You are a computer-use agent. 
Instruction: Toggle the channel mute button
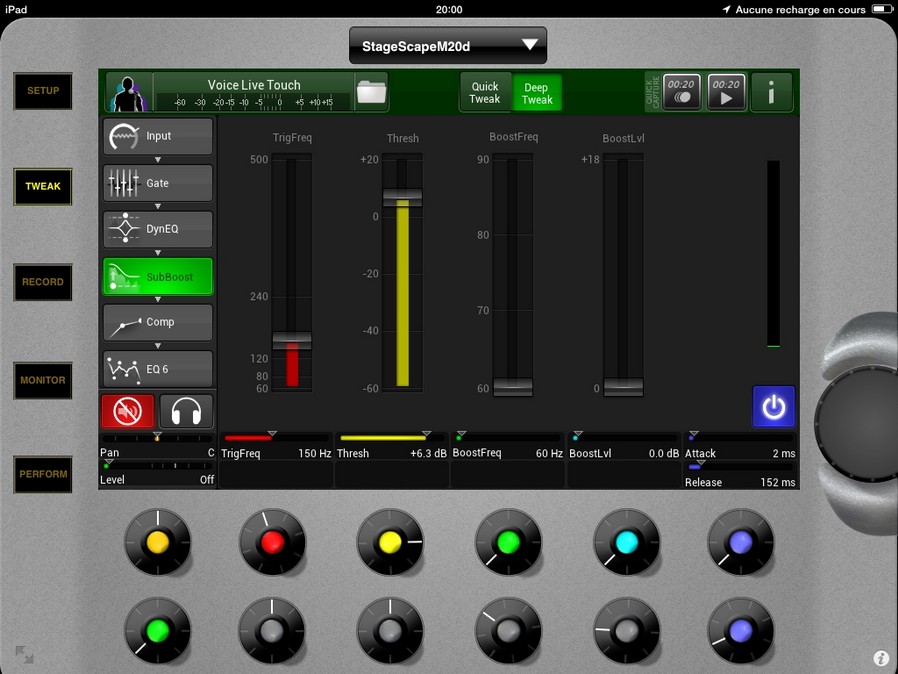(x=128, y=411)
